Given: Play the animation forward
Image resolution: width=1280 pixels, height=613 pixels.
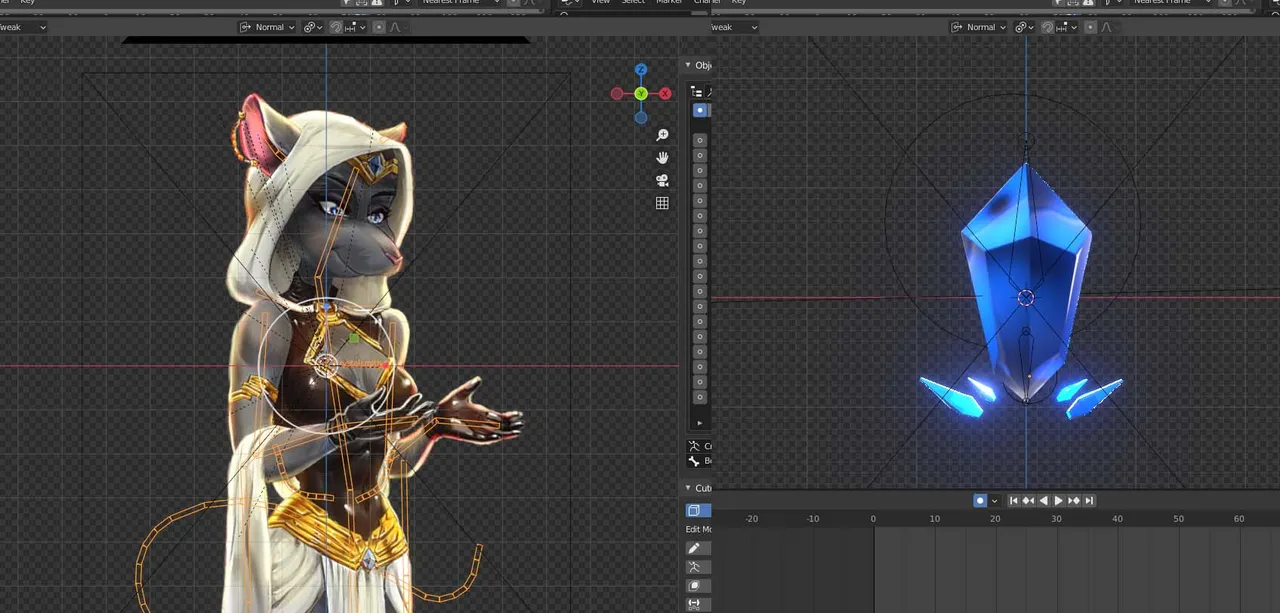Looking at the screenshot, I should click(1059, 500).
